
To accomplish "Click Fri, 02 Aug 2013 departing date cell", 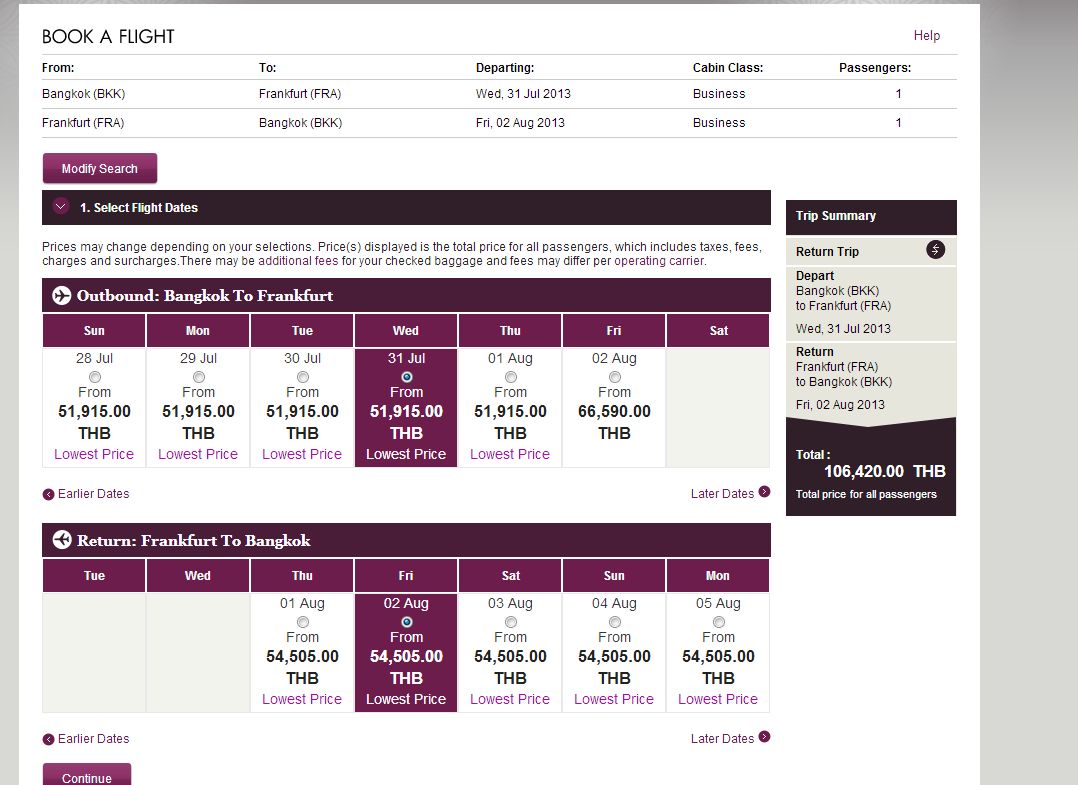I will click(x=520, y=123).
